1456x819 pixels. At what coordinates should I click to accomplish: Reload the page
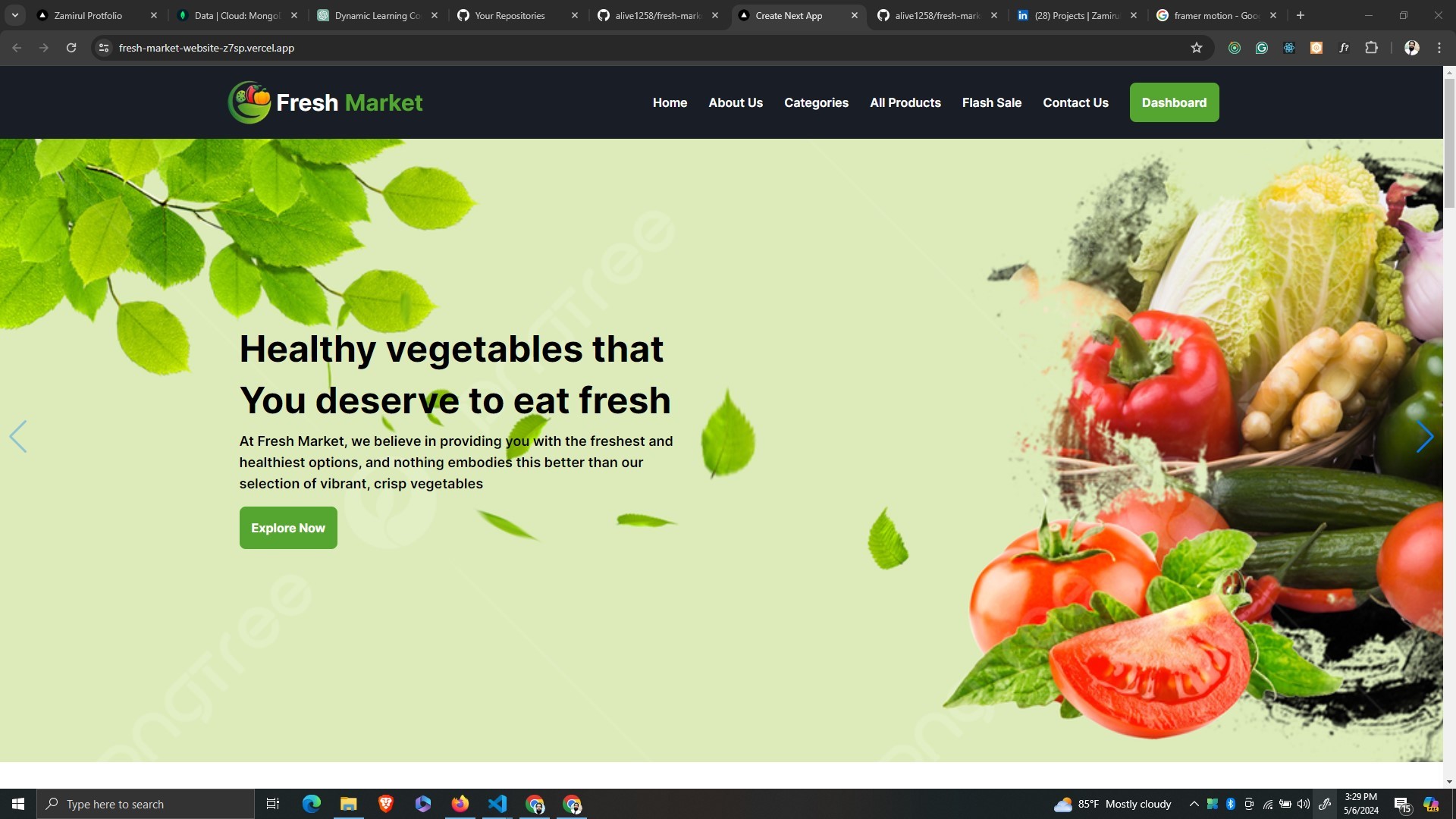71,48
